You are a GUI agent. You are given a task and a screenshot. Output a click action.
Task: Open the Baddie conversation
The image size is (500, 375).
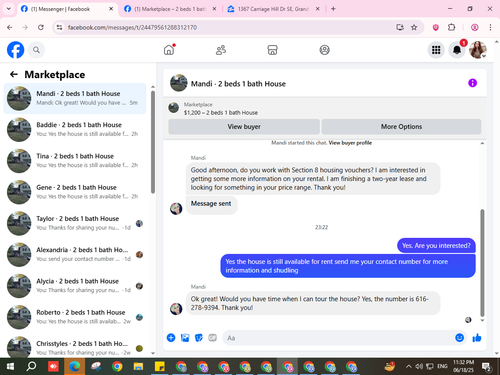click(75, 129)
